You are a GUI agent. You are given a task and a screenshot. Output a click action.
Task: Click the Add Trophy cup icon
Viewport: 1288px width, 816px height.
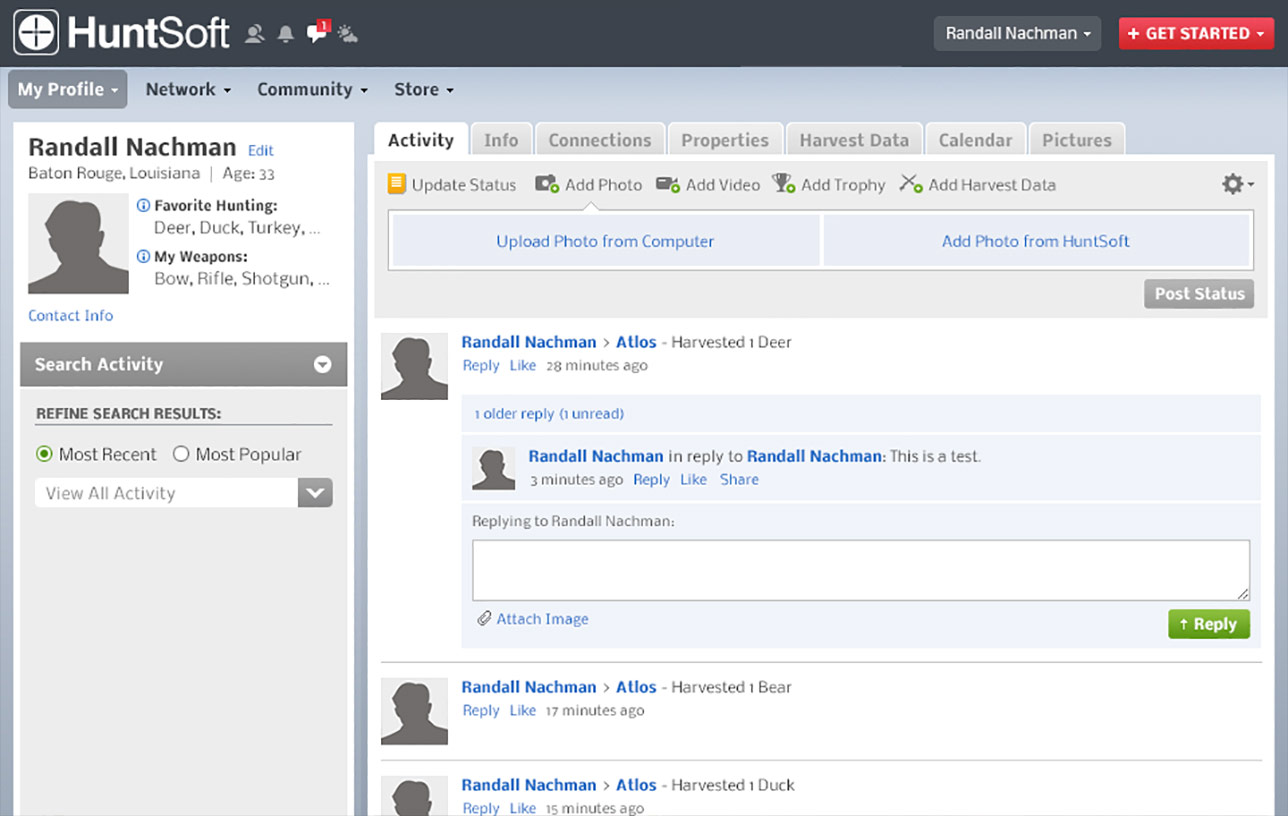[x=783, y=184]
